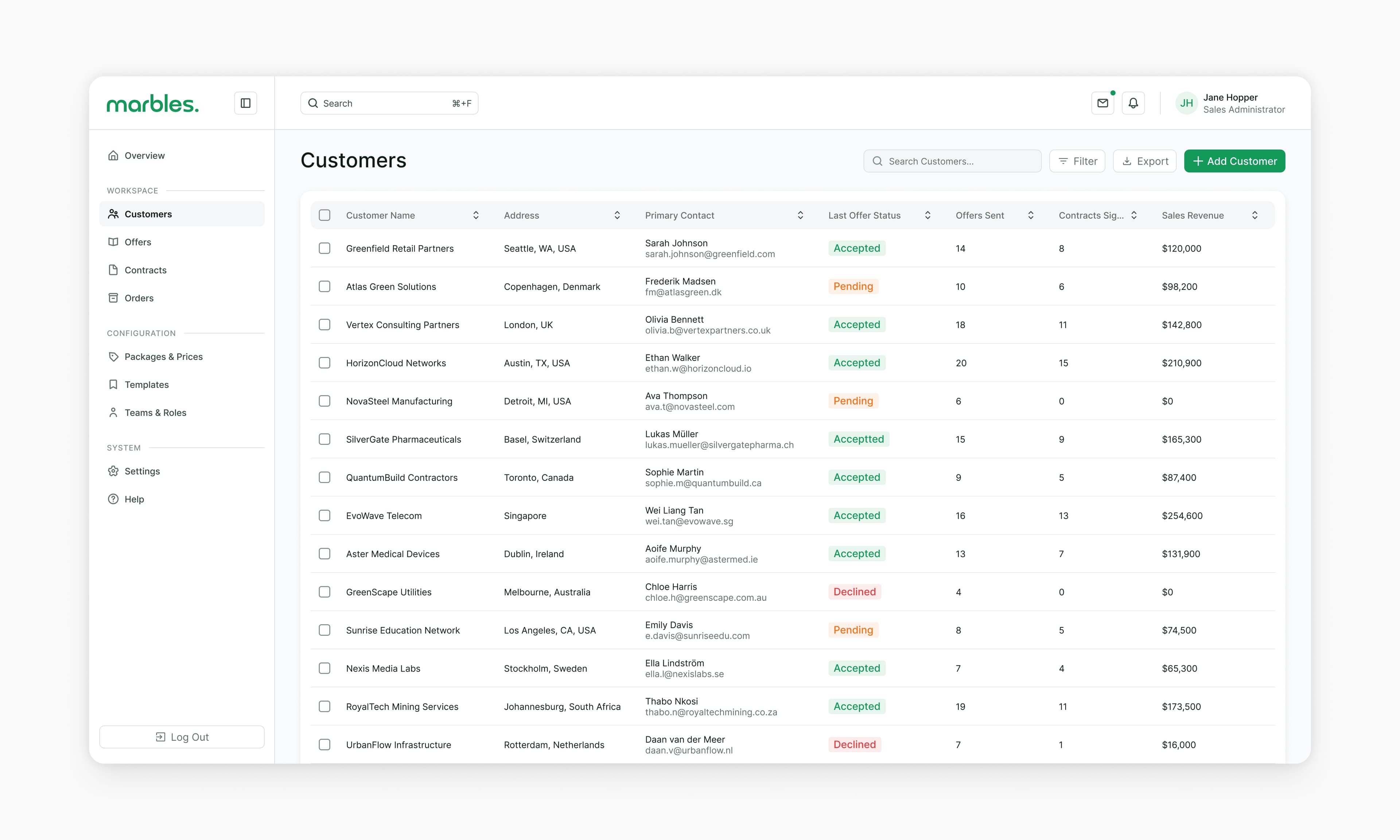Screen dimensions: 1400x840
Task: Click the Overview home icon
Action: (113, 156)
